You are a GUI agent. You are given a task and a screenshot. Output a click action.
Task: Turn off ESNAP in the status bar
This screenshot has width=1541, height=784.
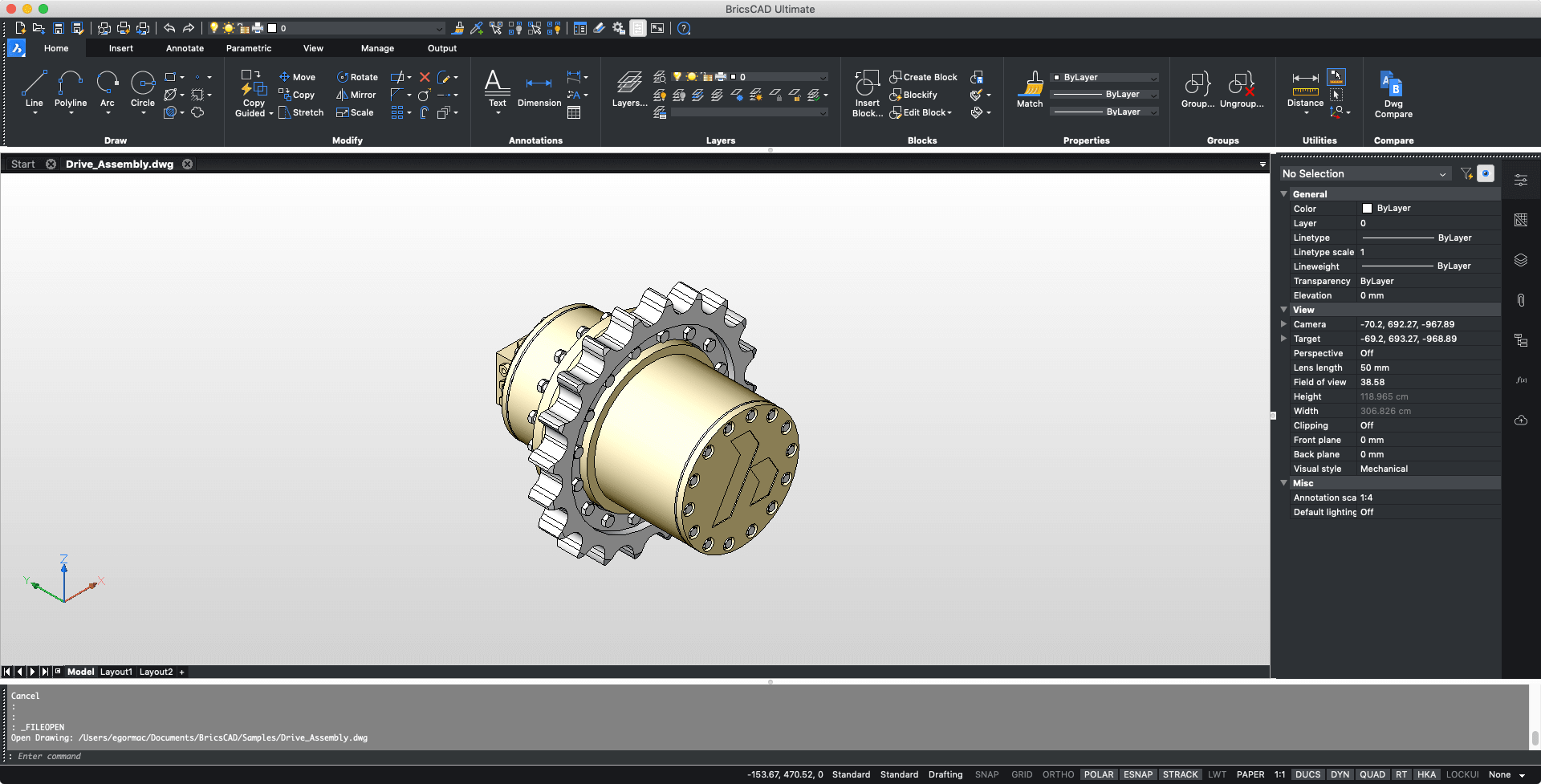pyautogui.click(x=1138, y=774)
